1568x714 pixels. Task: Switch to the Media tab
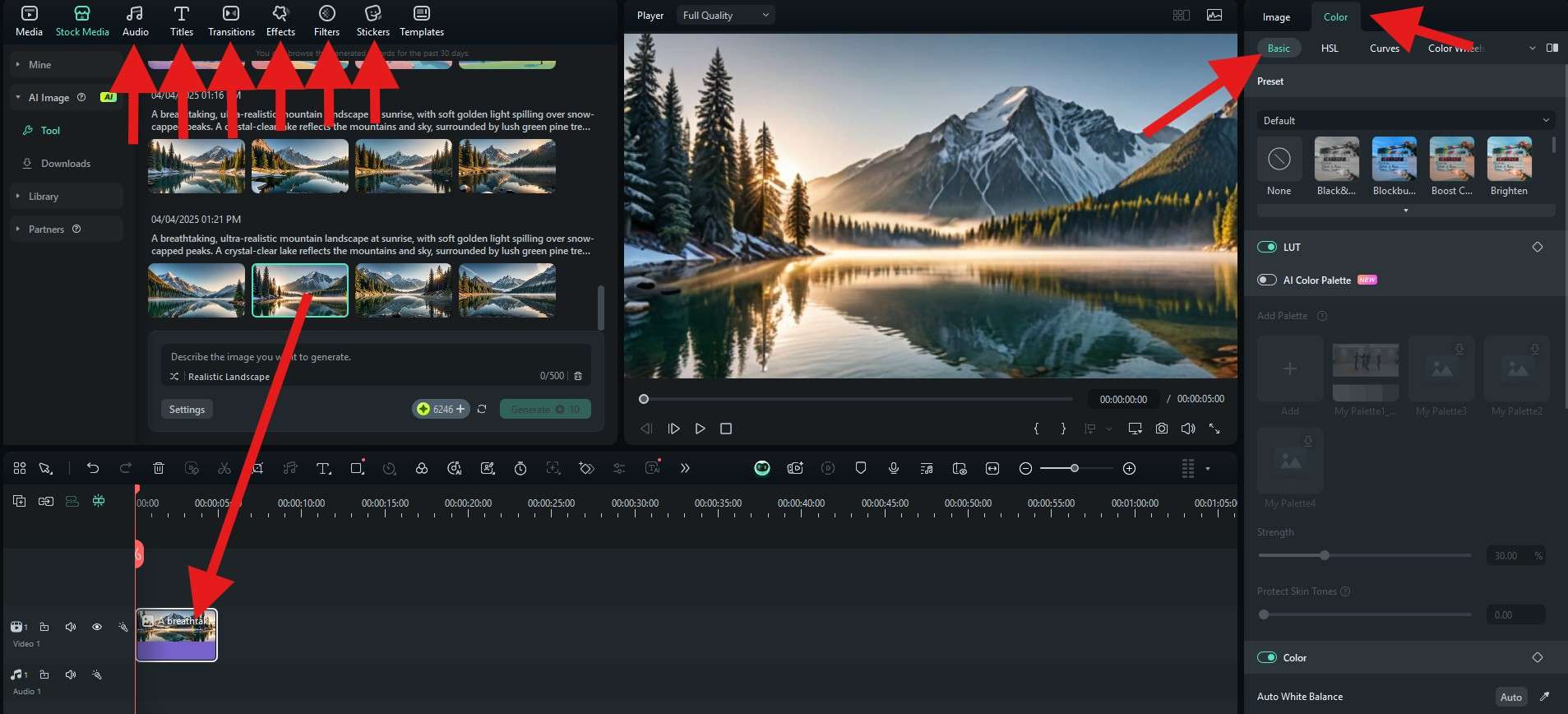(x=29, y=21)
